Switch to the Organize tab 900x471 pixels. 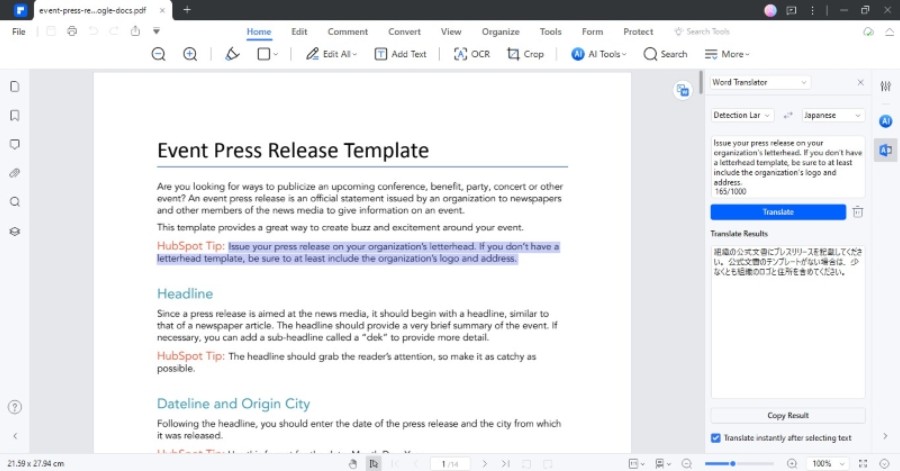(x=501, y=32)
